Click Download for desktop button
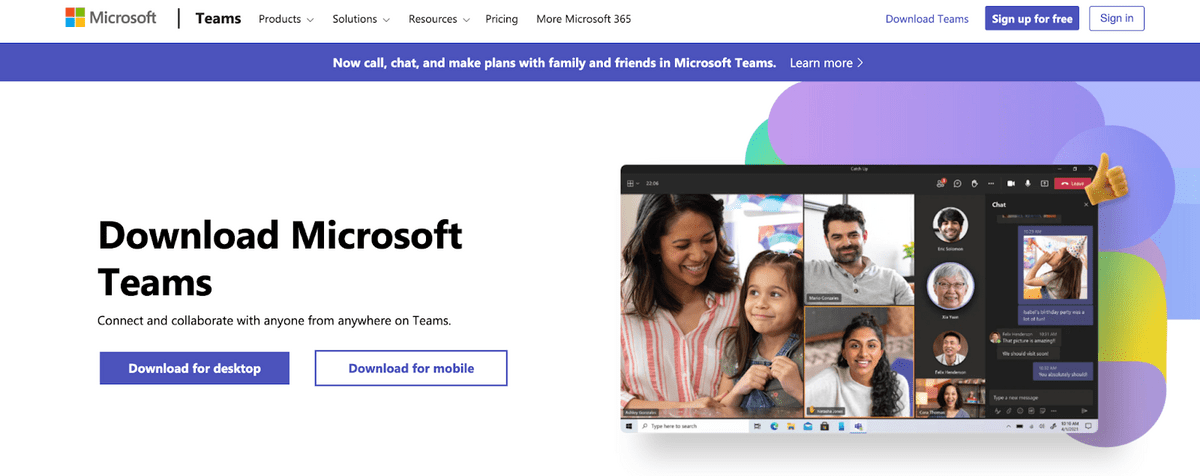 point(194,368)
